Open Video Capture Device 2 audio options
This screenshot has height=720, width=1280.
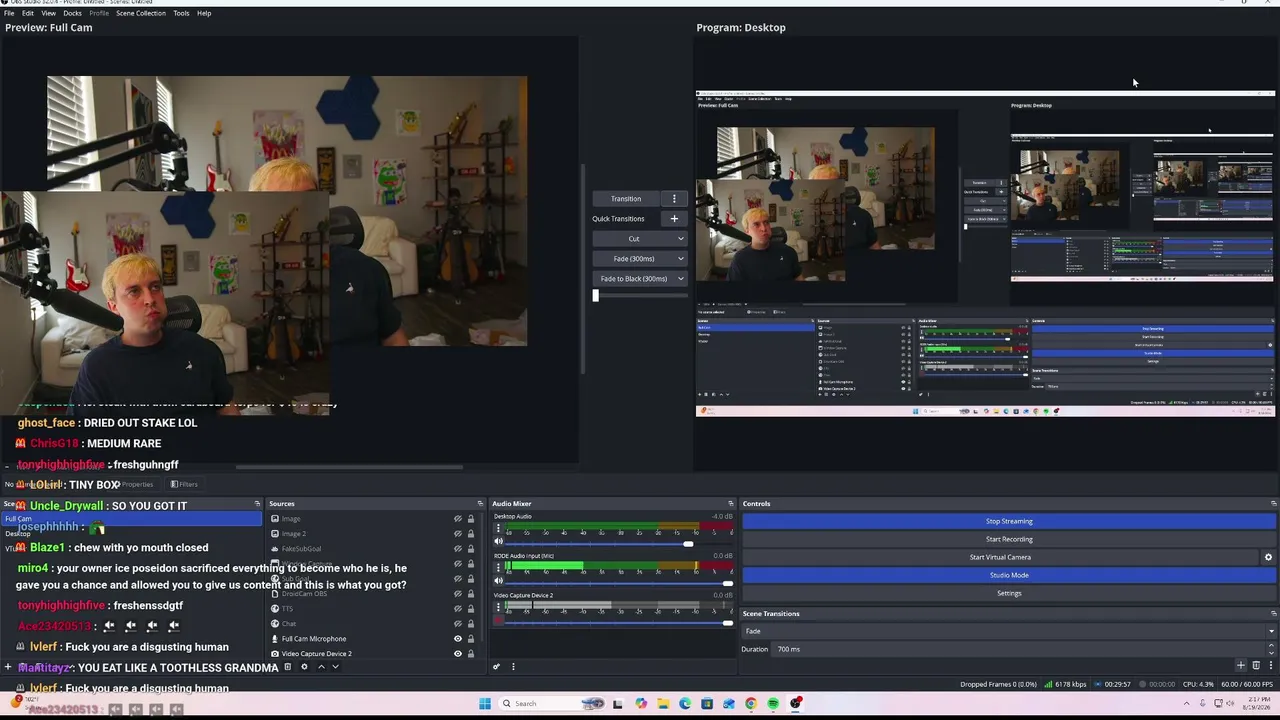[499, 609]
